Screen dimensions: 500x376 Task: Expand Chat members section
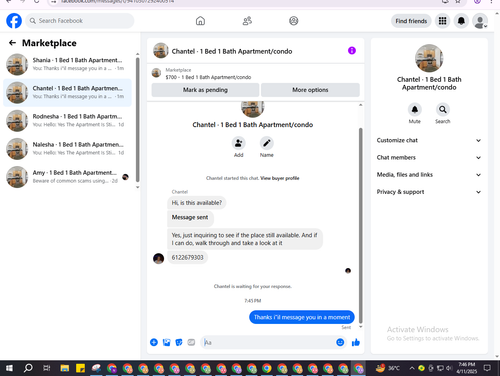(x=429, y=158)
